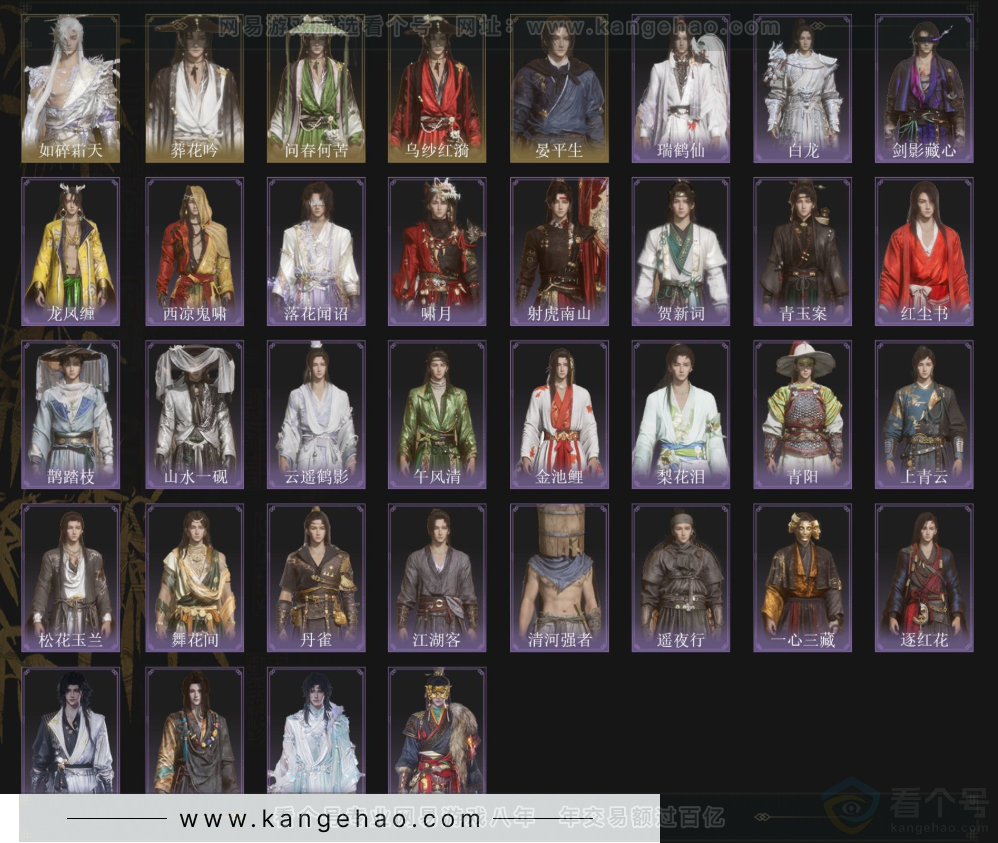Select the 剑影藏心 purple outfit
The width and height of the screenshot is (998, 843).
(923, 88)
